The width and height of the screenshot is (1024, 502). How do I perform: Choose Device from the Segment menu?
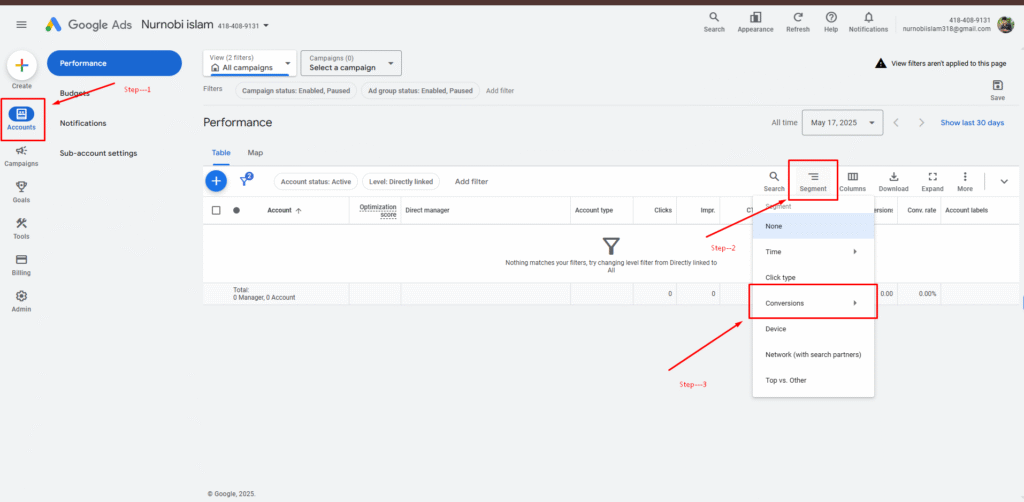[x=776, y=329]
